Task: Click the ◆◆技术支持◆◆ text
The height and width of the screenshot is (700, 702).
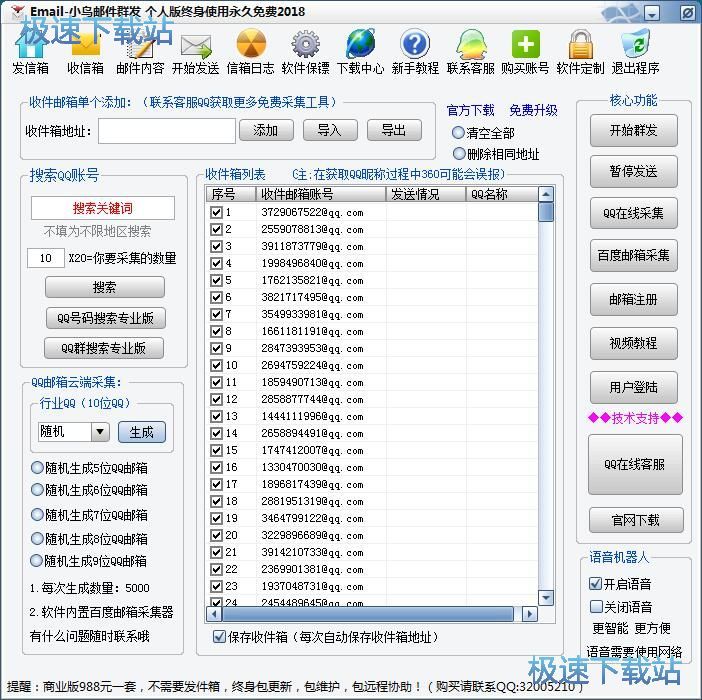Action: click(635, 418)
